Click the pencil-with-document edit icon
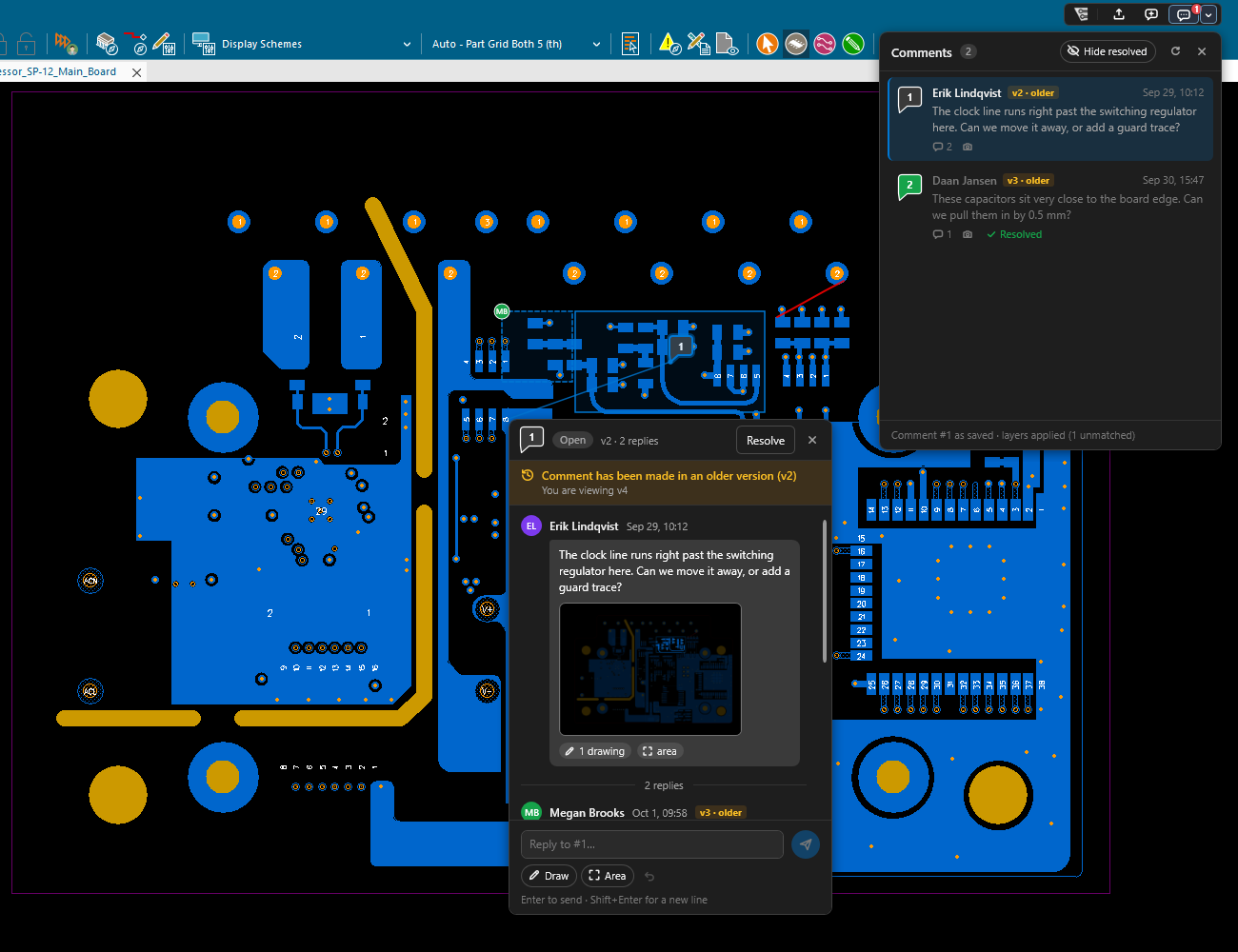Viewport: 1238px width, 952px height. [x=698, y=44]
